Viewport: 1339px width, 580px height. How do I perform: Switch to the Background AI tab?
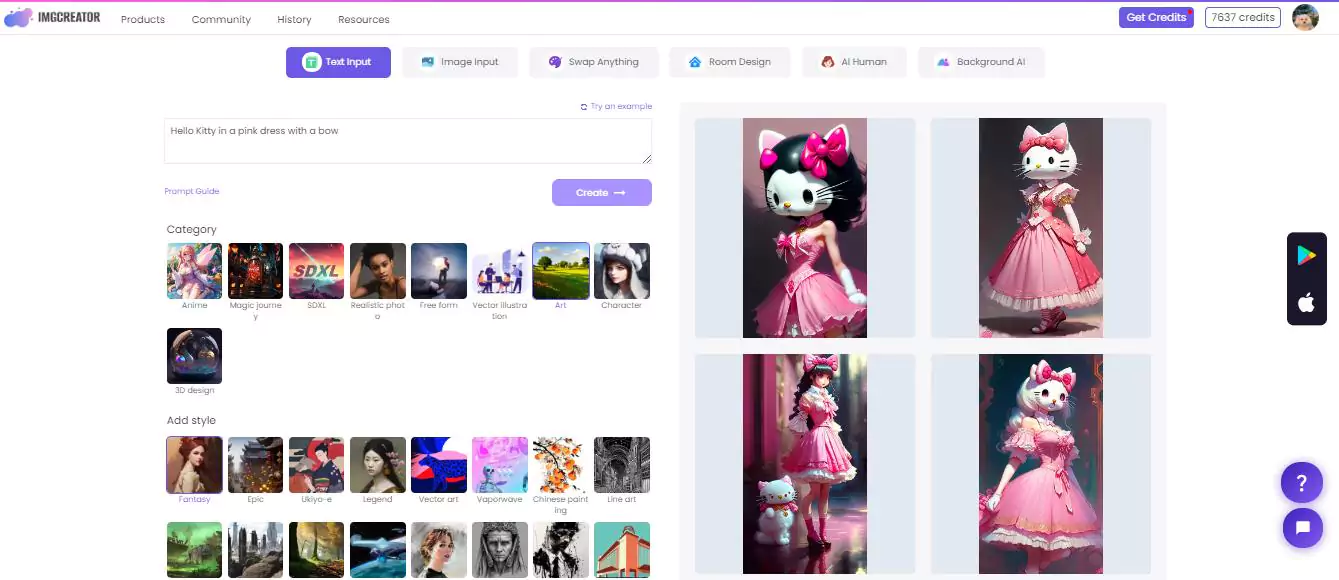click(981, 62)
